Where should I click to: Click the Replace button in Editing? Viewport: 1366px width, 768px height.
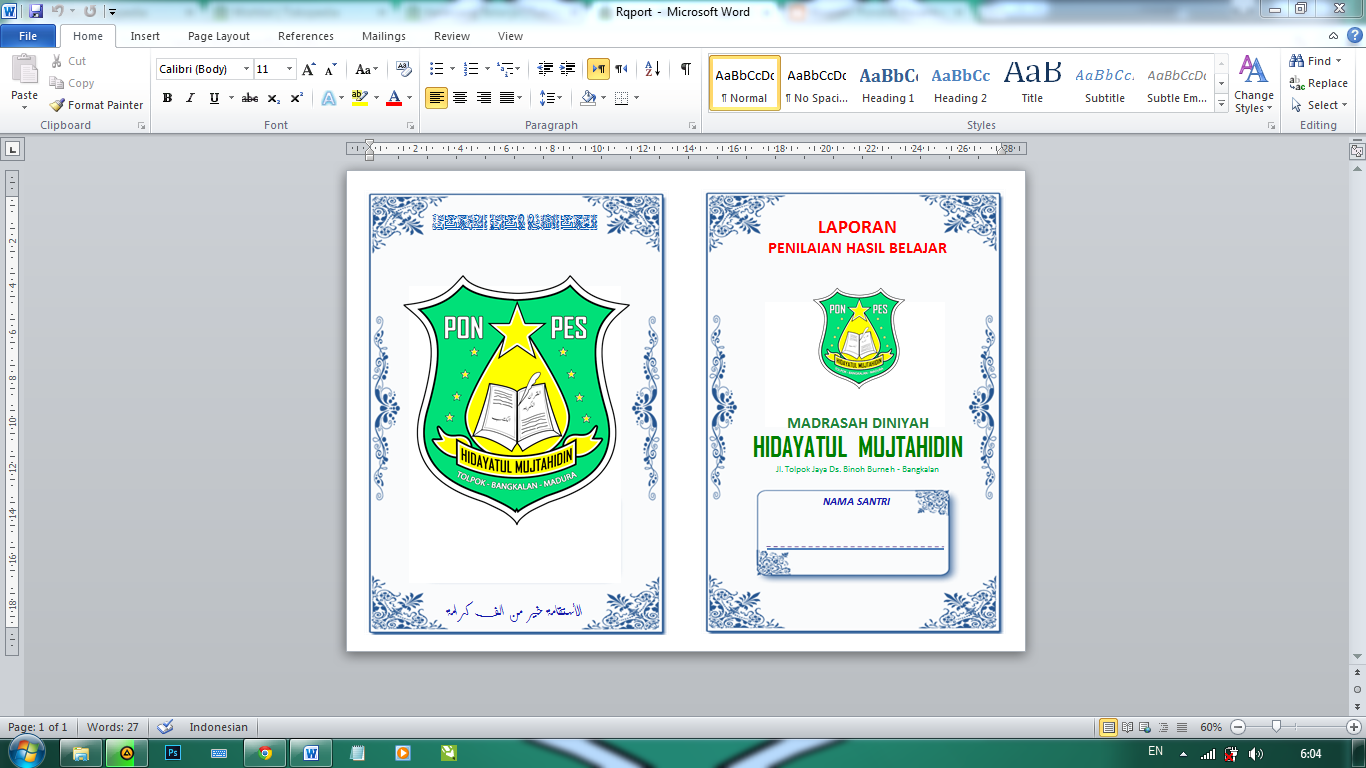click(1319, 83)
